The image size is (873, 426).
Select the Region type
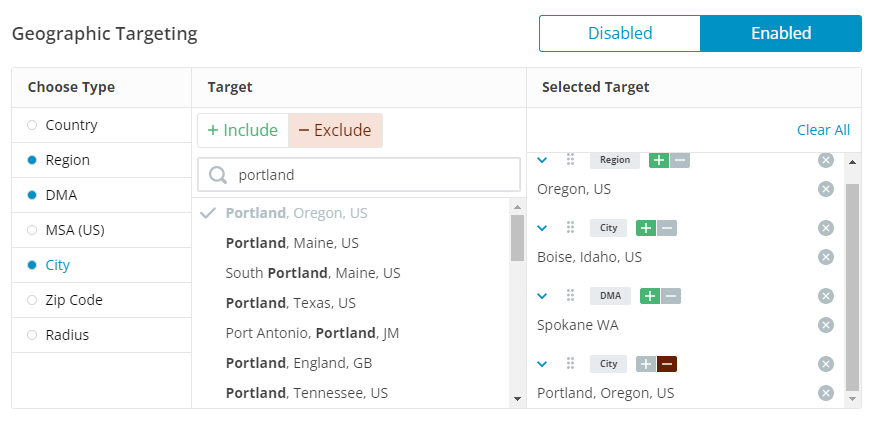pos(101,160)
